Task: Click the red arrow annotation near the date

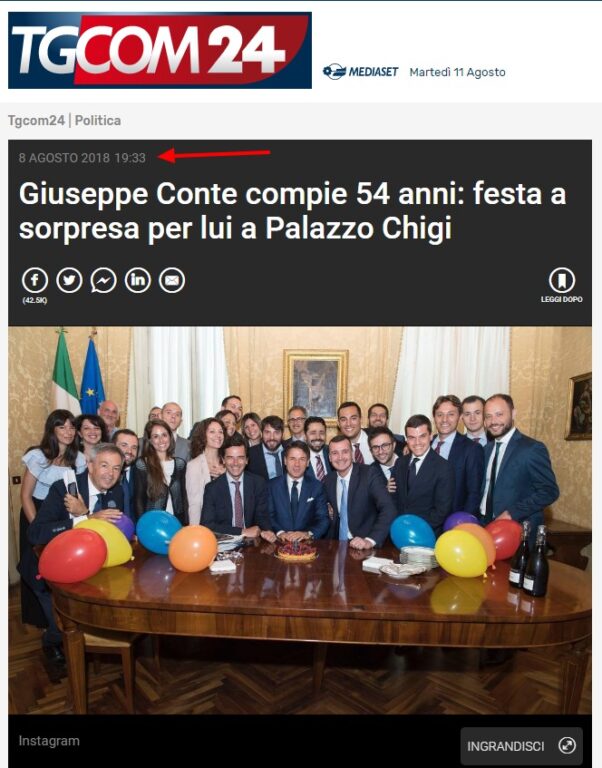Action: coord(214,155)
